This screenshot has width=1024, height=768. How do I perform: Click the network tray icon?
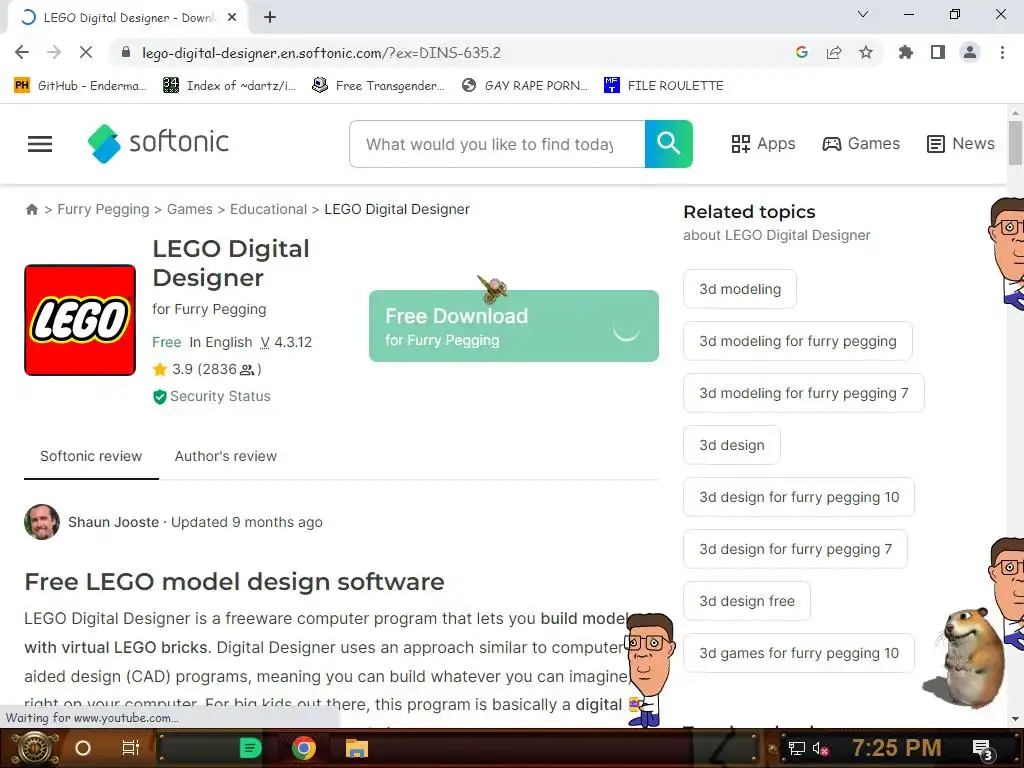(796, 748)
